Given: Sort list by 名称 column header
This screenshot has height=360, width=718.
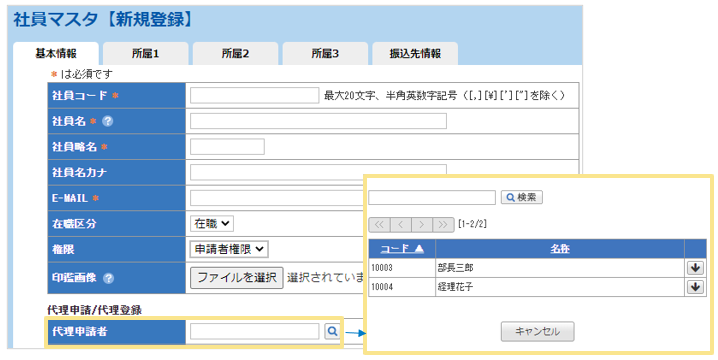Looking at the screenshot, I should tap(560, 249).
